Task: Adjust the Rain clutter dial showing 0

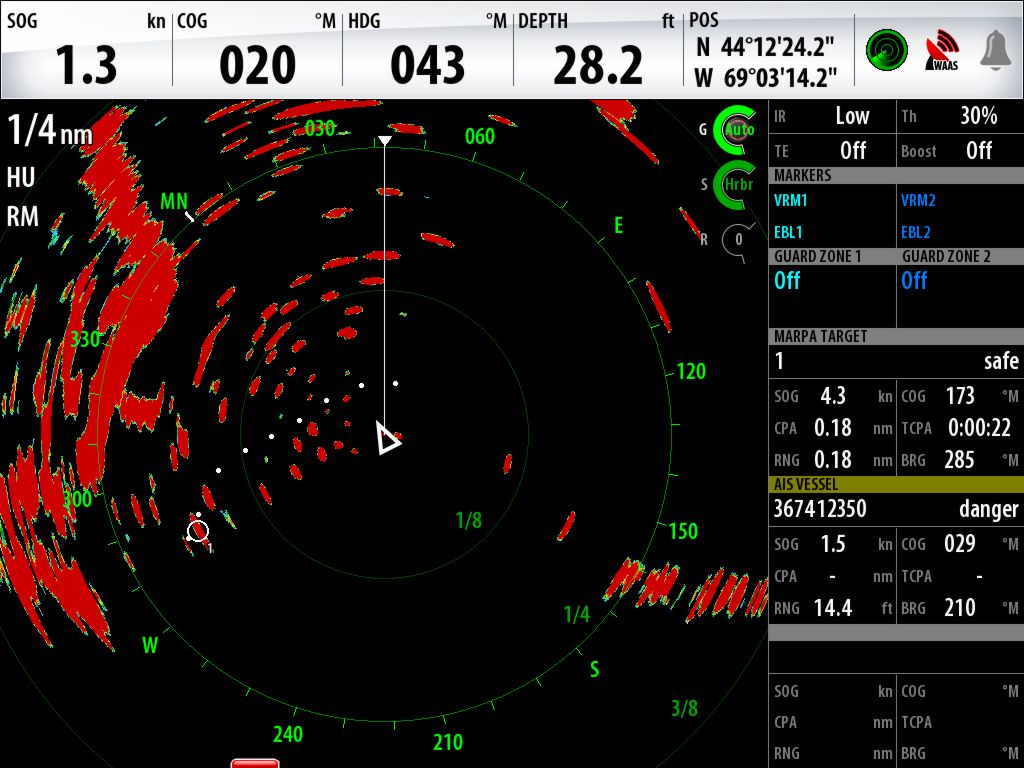Action: (738, 240)
